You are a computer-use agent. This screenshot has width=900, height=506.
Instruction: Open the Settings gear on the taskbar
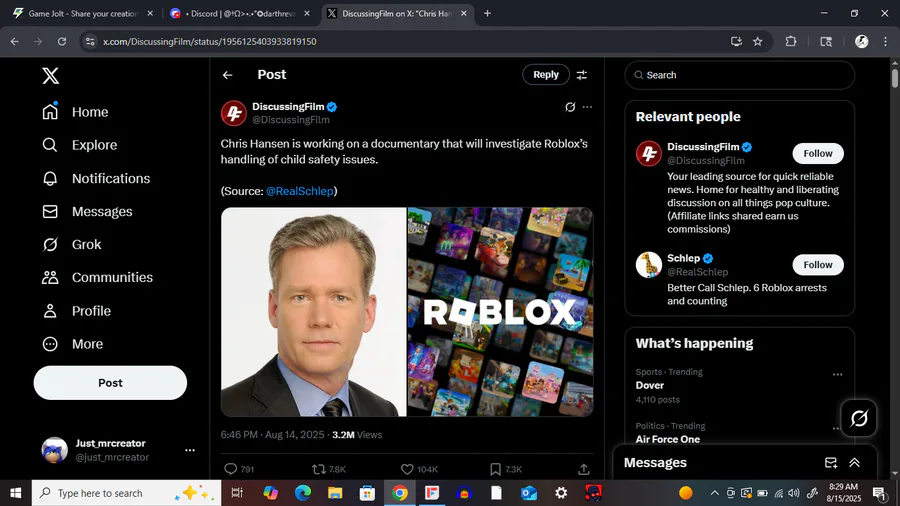(561, 493)
